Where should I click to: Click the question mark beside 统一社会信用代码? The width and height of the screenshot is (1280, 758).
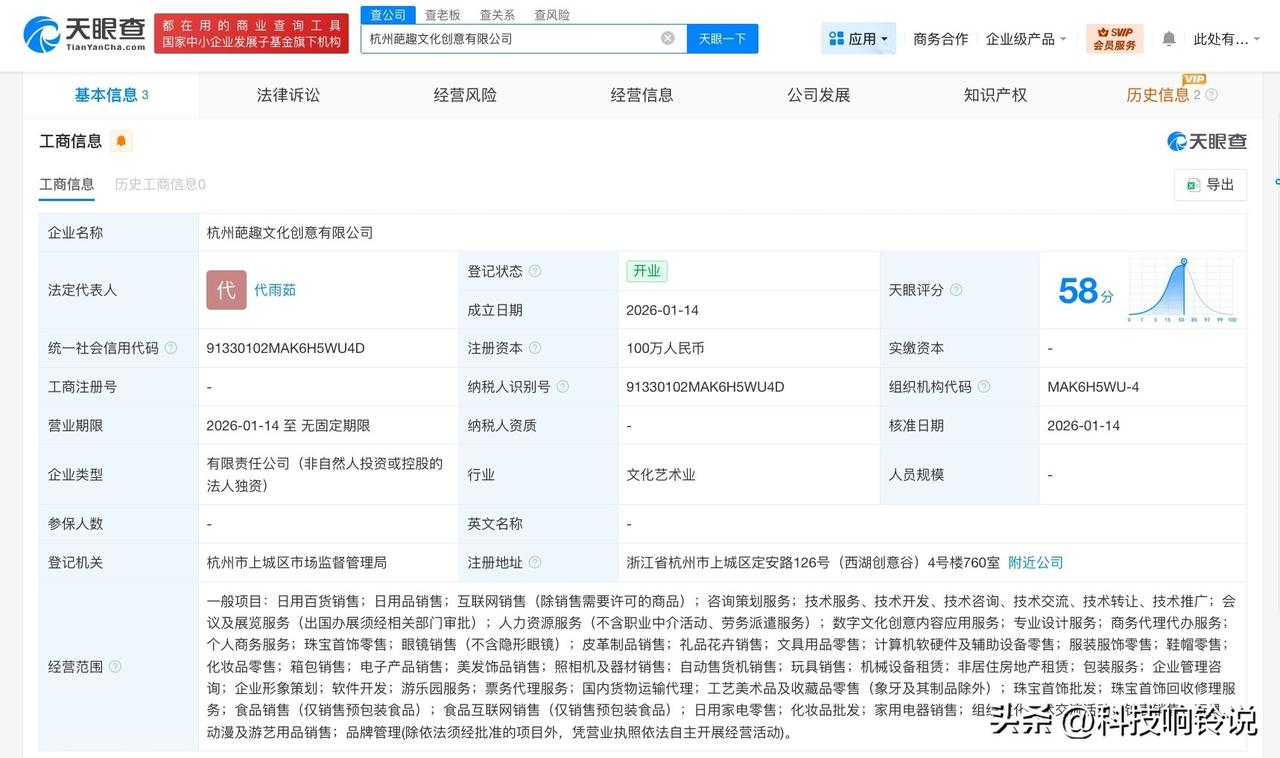point(170,348)
